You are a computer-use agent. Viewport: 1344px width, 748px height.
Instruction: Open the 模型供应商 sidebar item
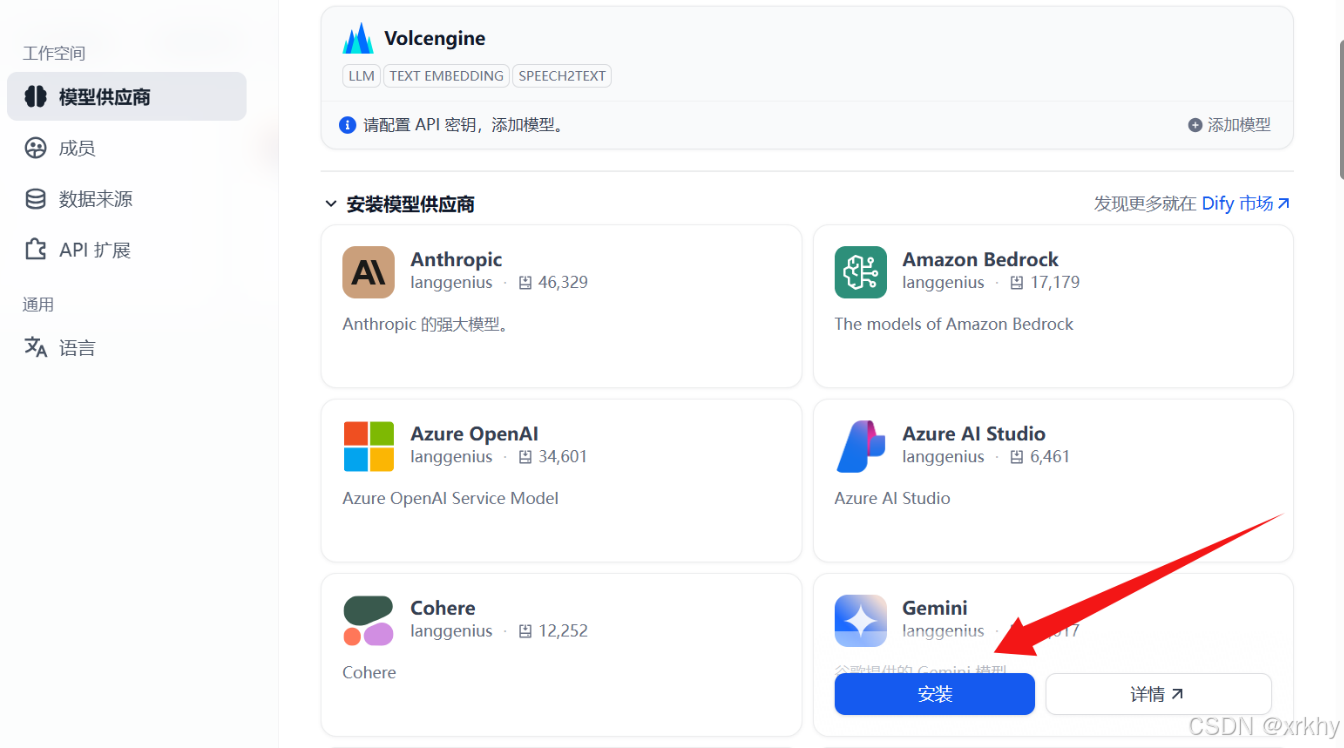click(x=126, y=97)
